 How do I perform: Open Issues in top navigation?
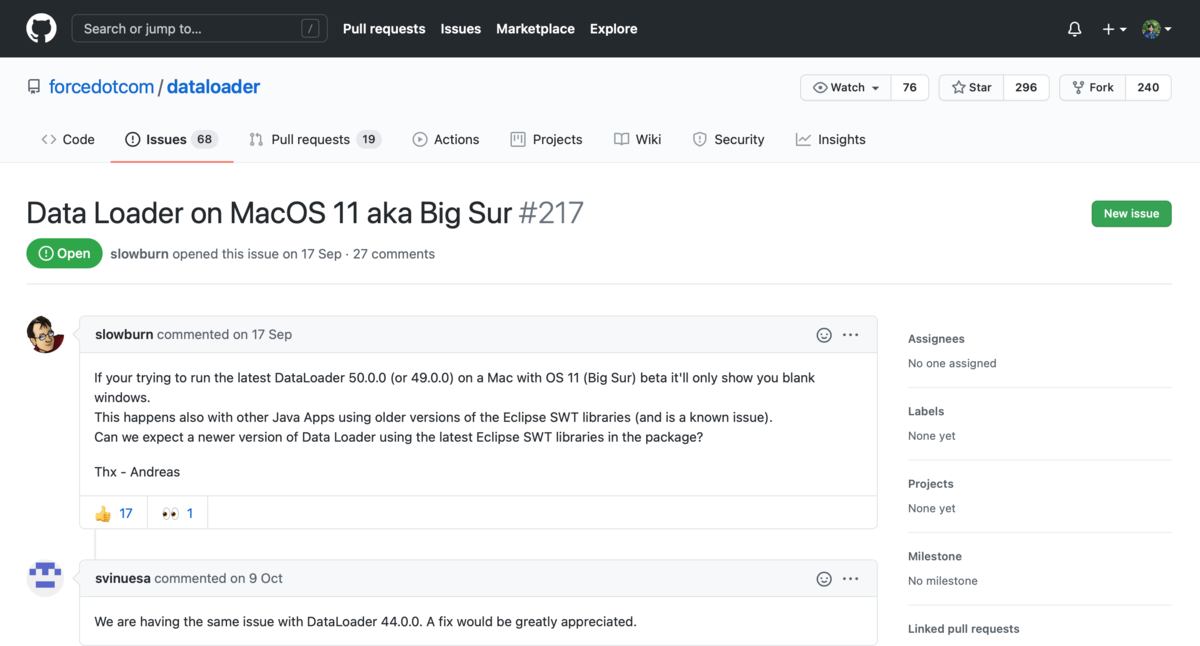461,29
